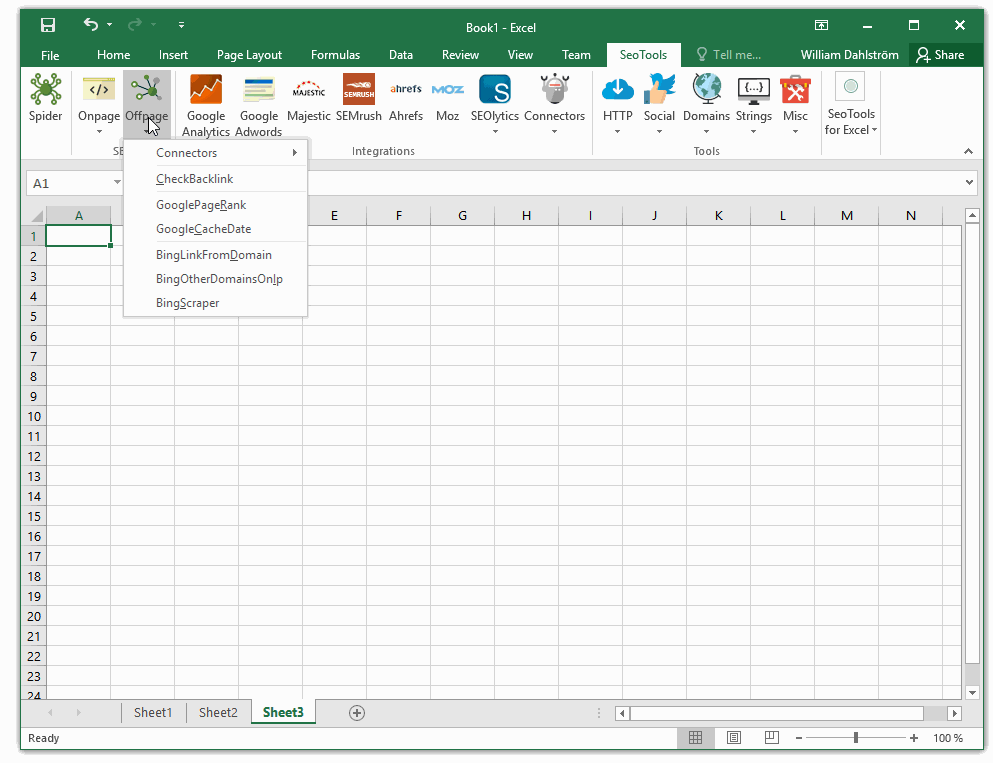Click the Select All corner triangle
The width and height of the screenshot is (993, 763).
[x=36, y=216]
